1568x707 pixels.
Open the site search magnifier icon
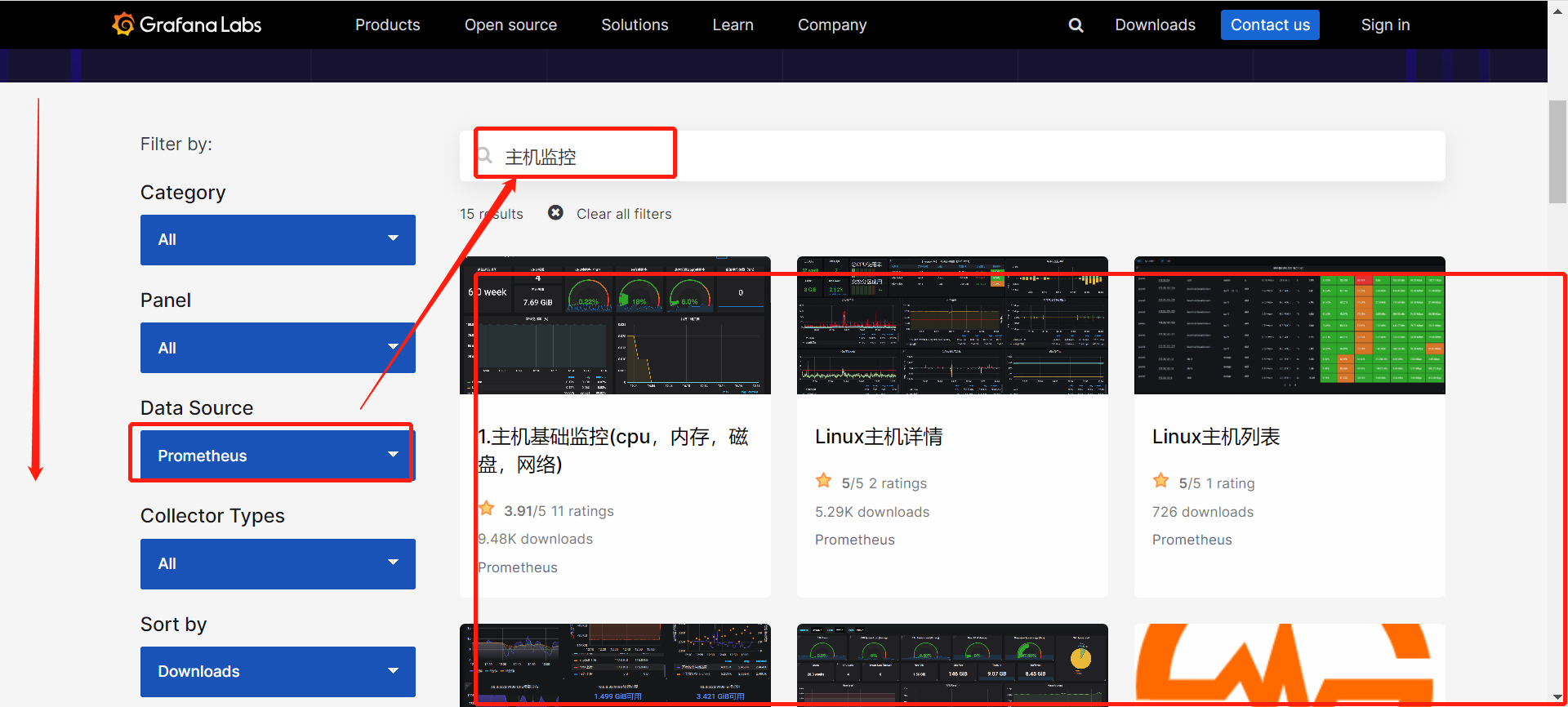(1076, 25)
